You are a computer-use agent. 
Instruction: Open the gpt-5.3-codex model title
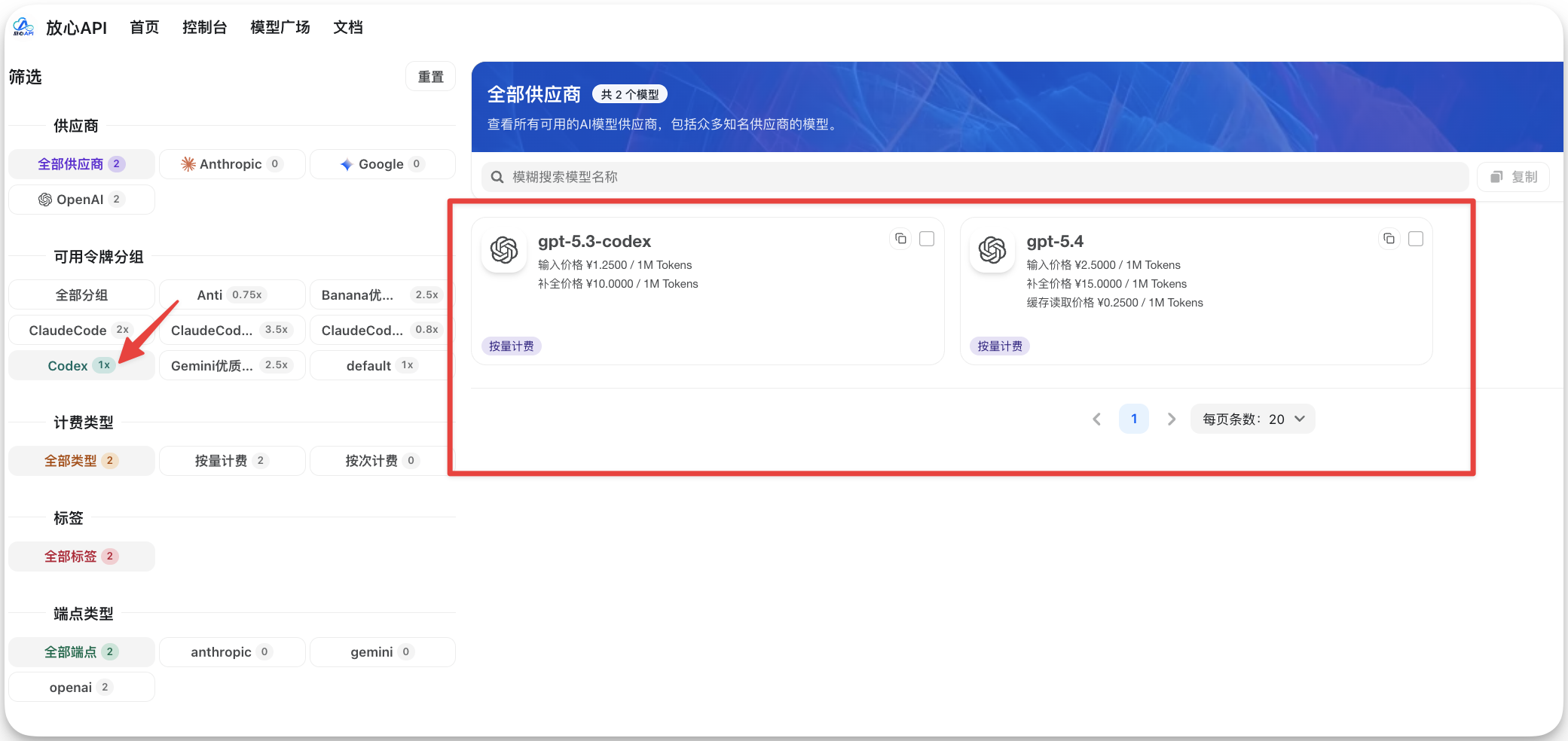tap(594, 242)
